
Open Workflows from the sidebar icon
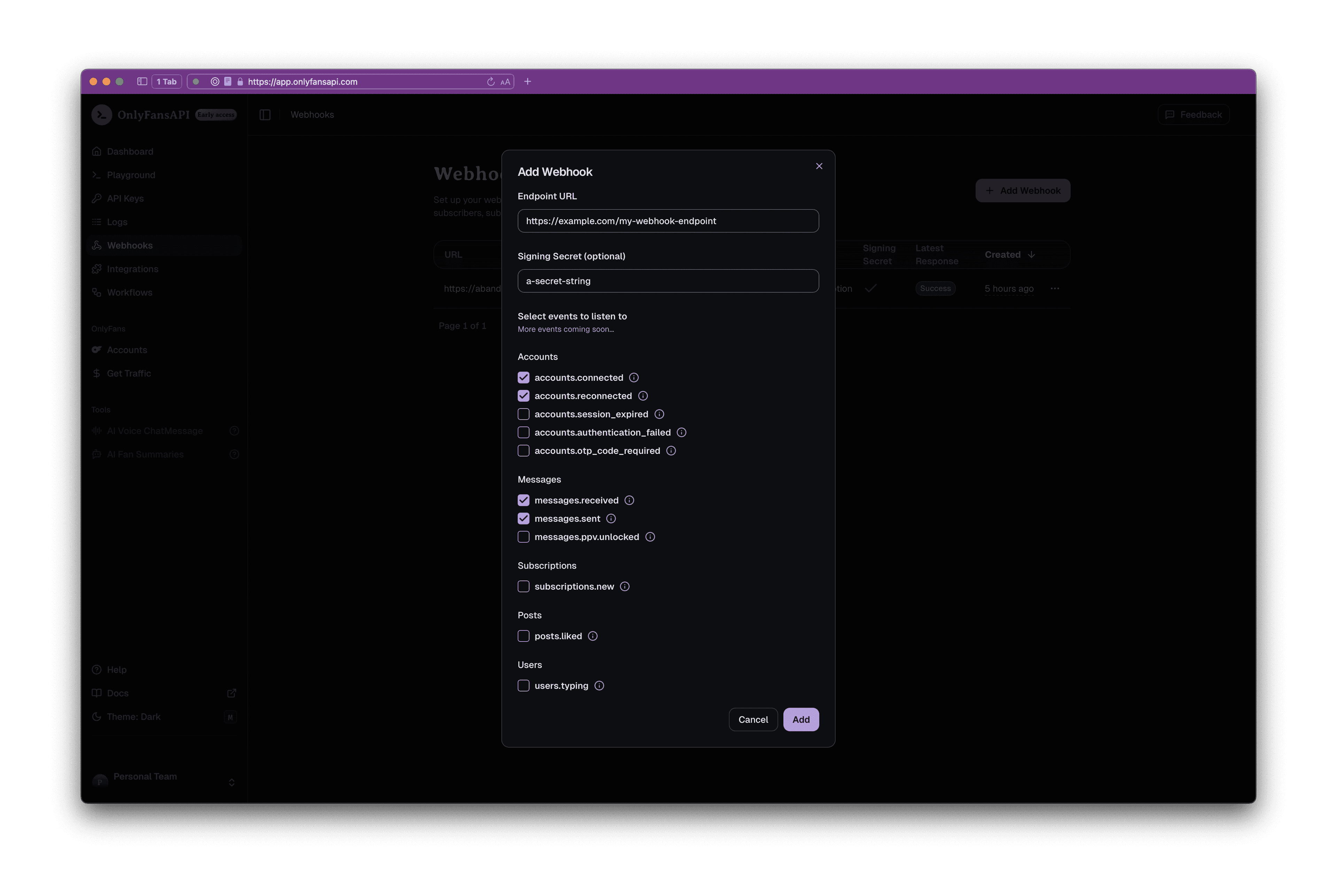click(x=97, y=292)
